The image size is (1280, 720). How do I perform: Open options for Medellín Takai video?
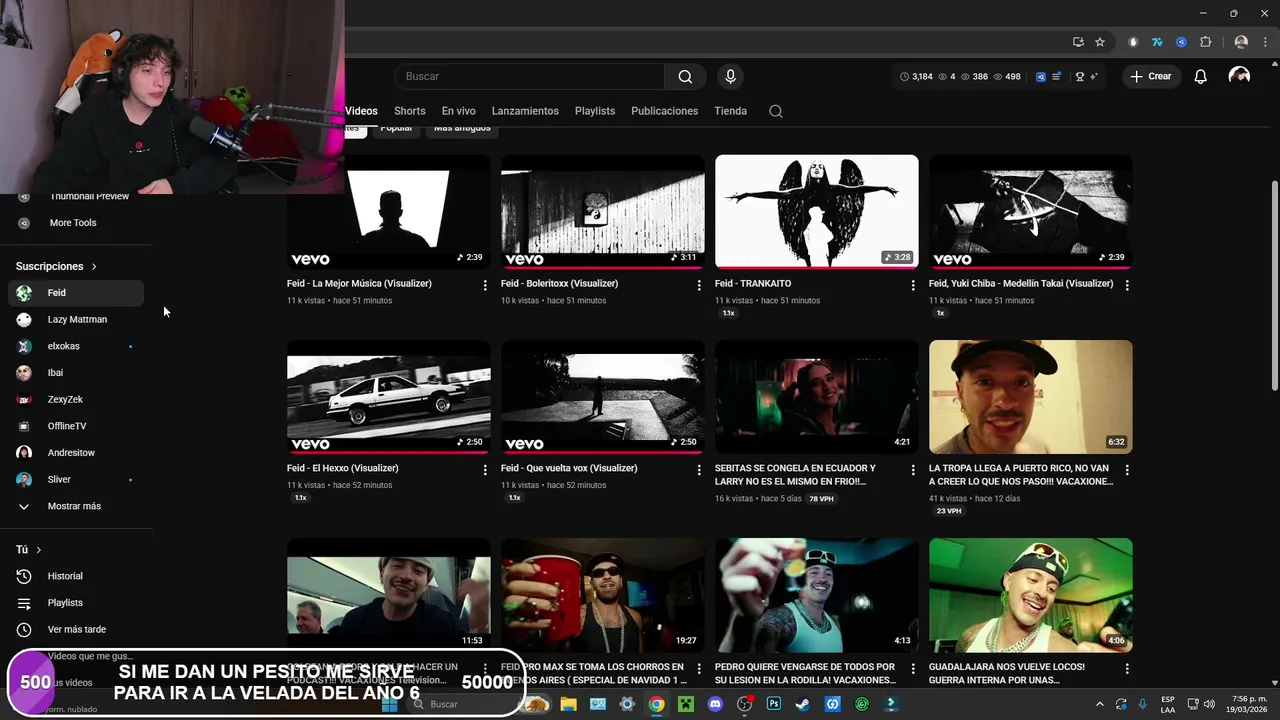[x=1127, y=285]
